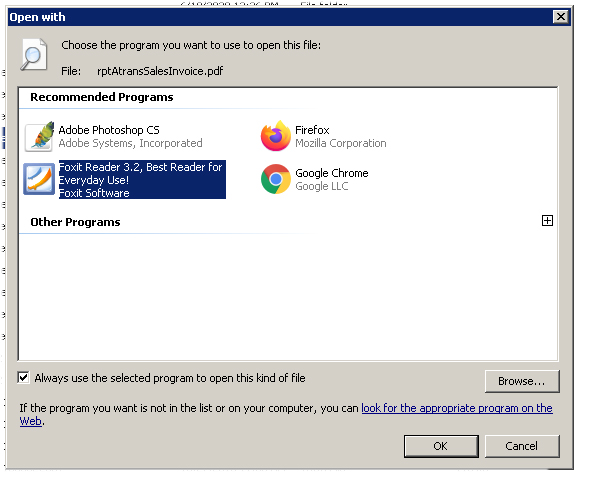The width and height of the screenshot is (604, 481).
Task: Select the Foxit Reader 3.2 entry text
Action: 142,179
